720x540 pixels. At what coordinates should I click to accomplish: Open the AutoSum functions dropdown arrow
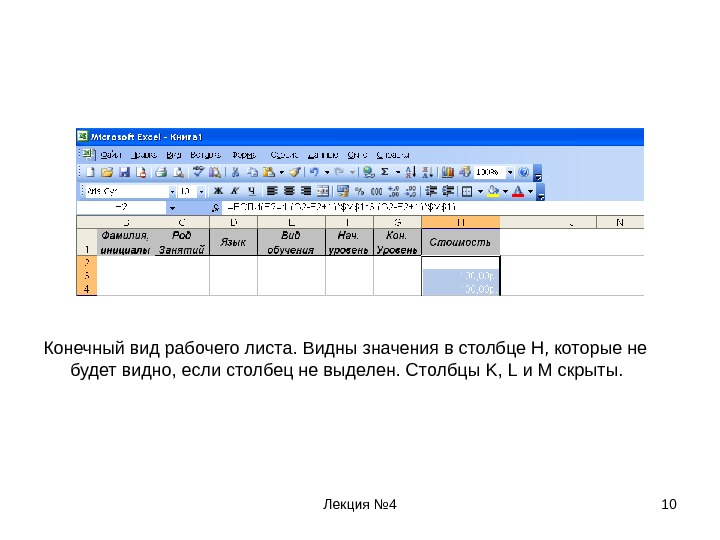398,173
